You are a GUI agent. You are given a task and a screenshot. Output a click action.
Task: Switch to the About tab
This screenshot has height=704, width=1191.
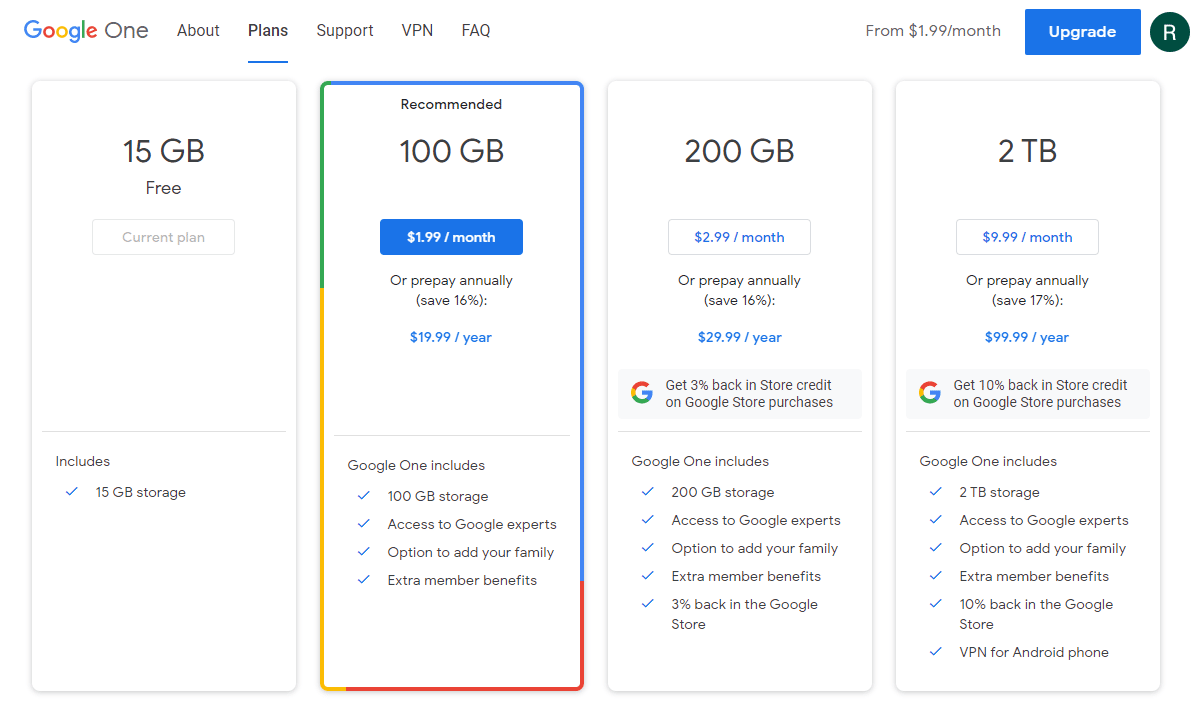pyautogui.click(x=198, y=30)
